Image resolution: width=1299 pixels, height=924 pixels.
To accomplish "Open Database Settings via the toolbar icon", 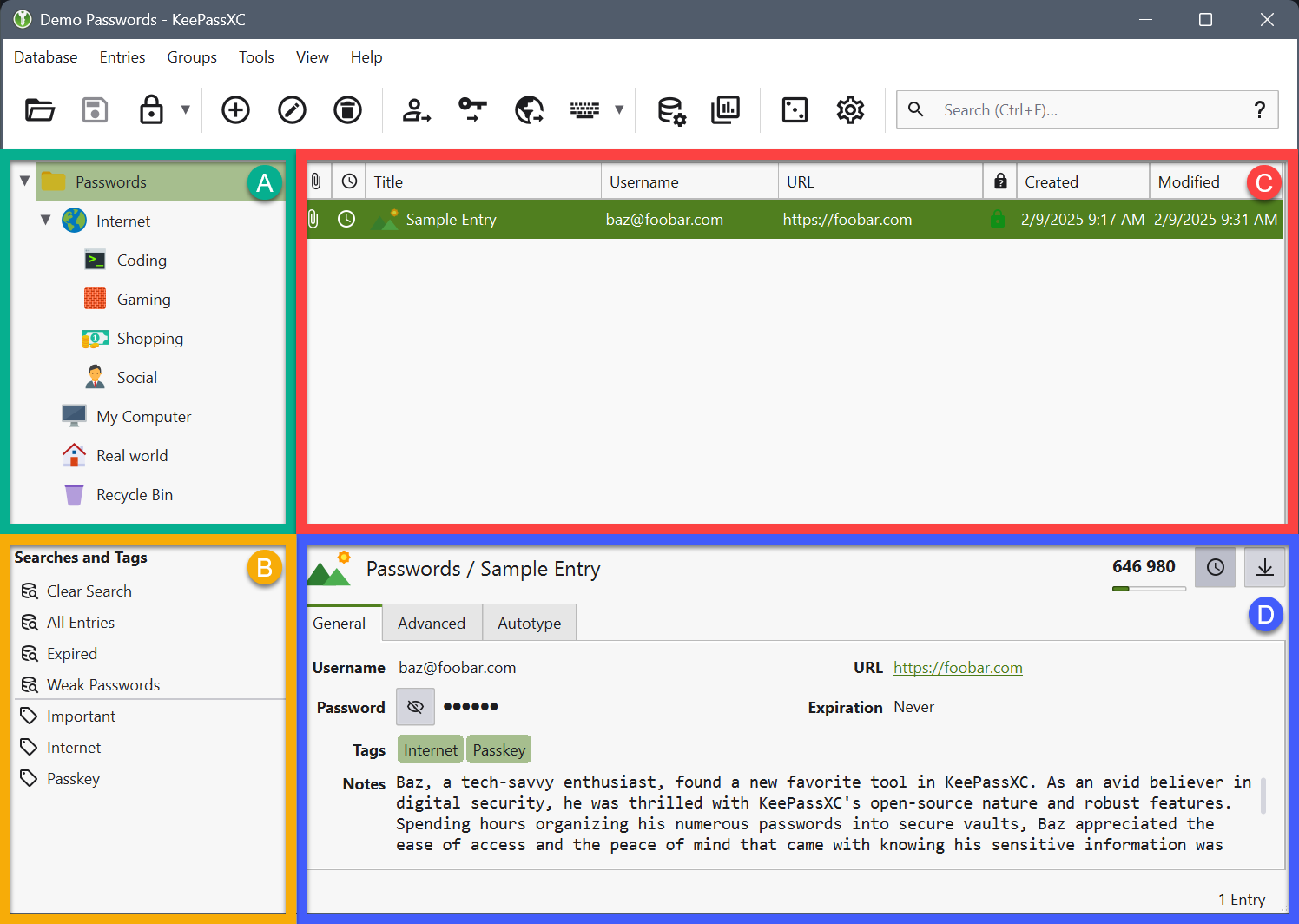I will (x=670, y=109).
